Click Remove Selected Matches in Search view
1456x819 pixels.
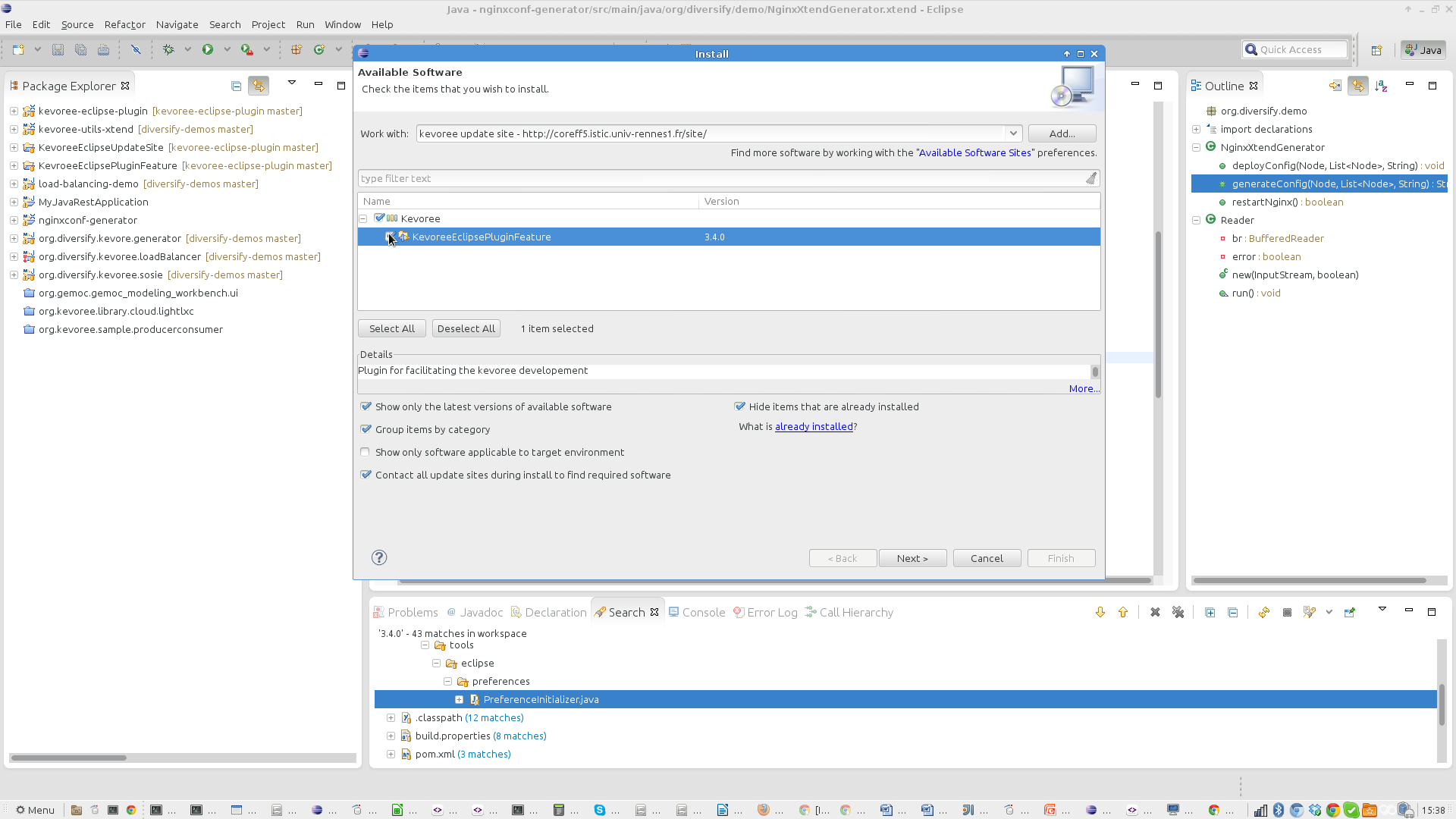point(1155,612)
